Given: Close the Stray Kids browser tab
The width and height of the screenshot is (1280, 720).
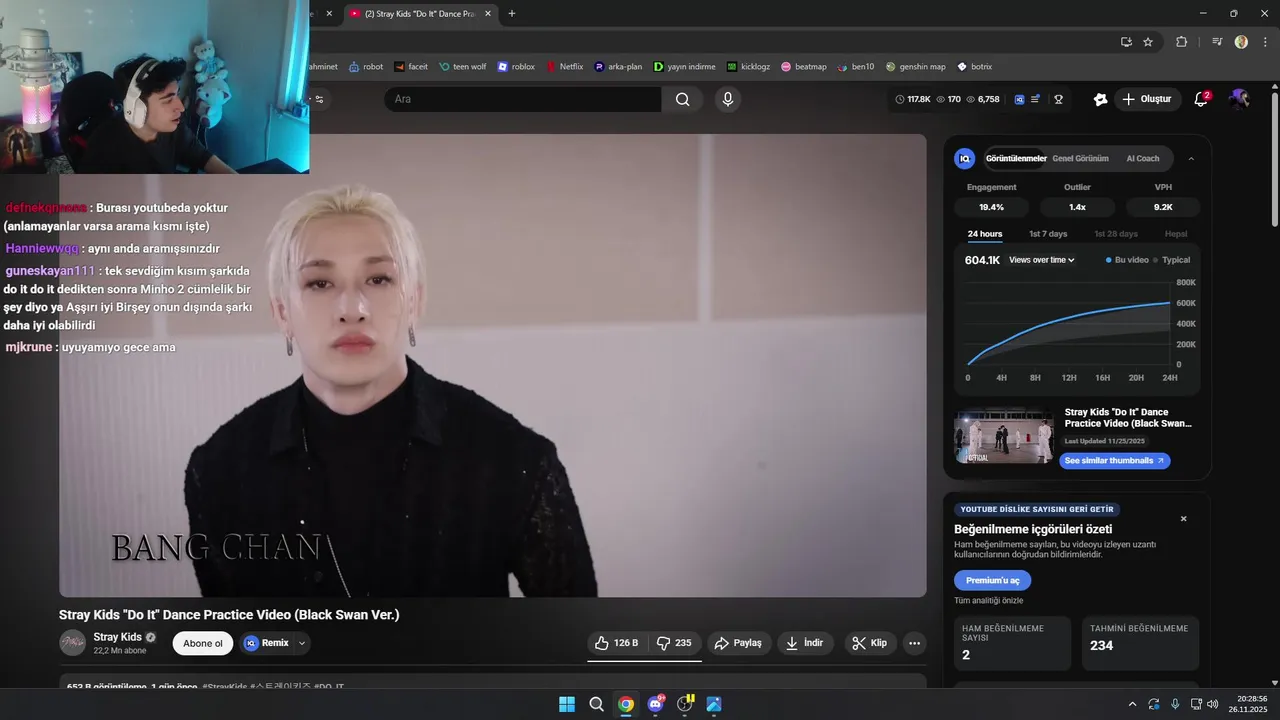Looking at the screenshot, I should point(487,13).
